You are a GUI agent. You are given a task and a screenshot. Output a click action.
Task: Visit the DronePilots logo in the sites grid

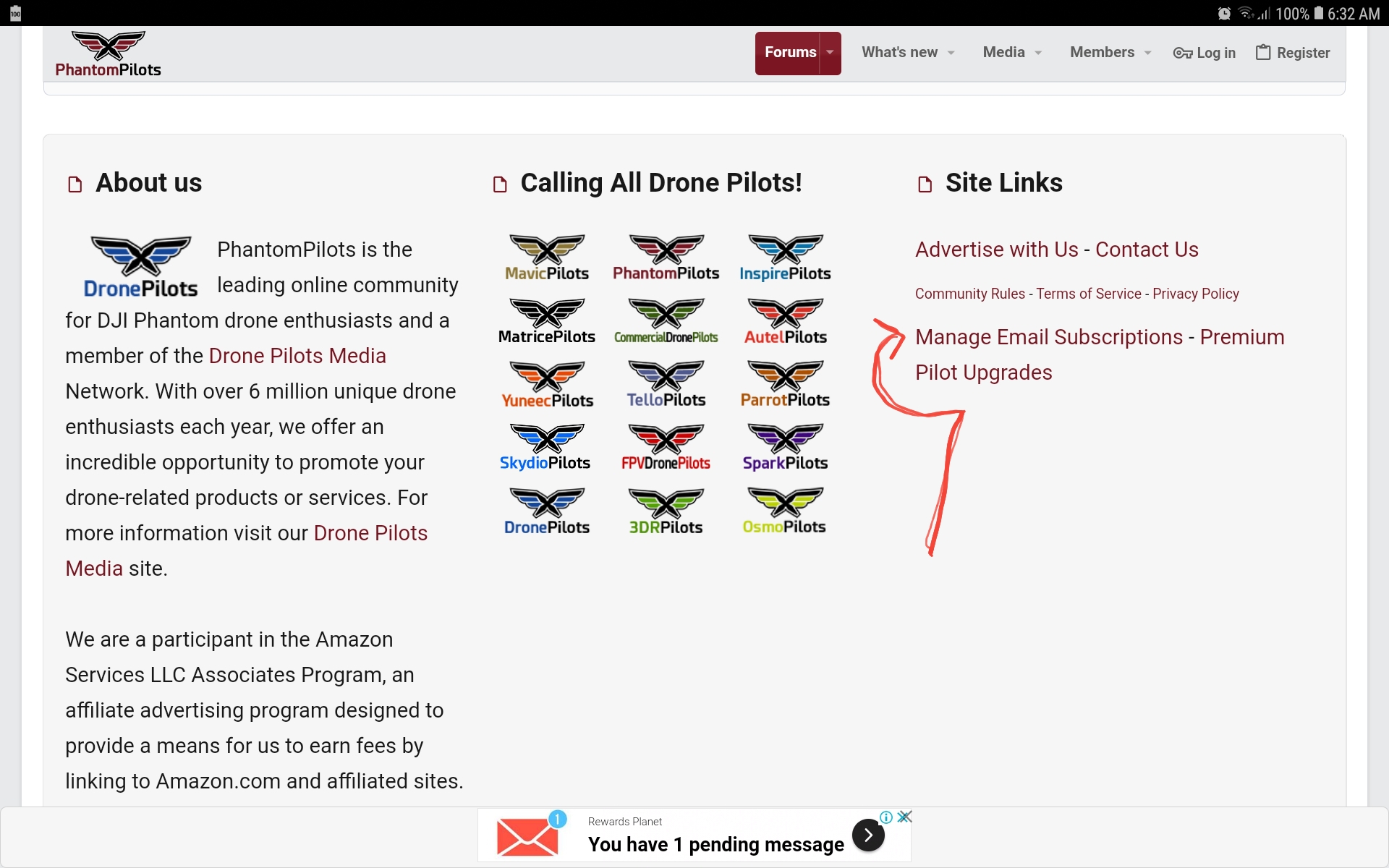tap(547, 511)
